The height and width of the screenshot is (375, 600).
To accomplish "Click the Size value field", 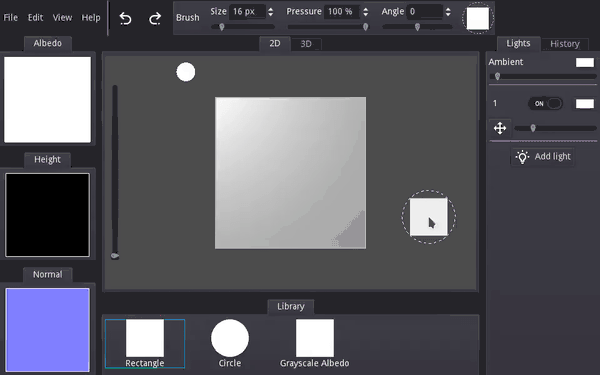I will (x=247, y=11).
